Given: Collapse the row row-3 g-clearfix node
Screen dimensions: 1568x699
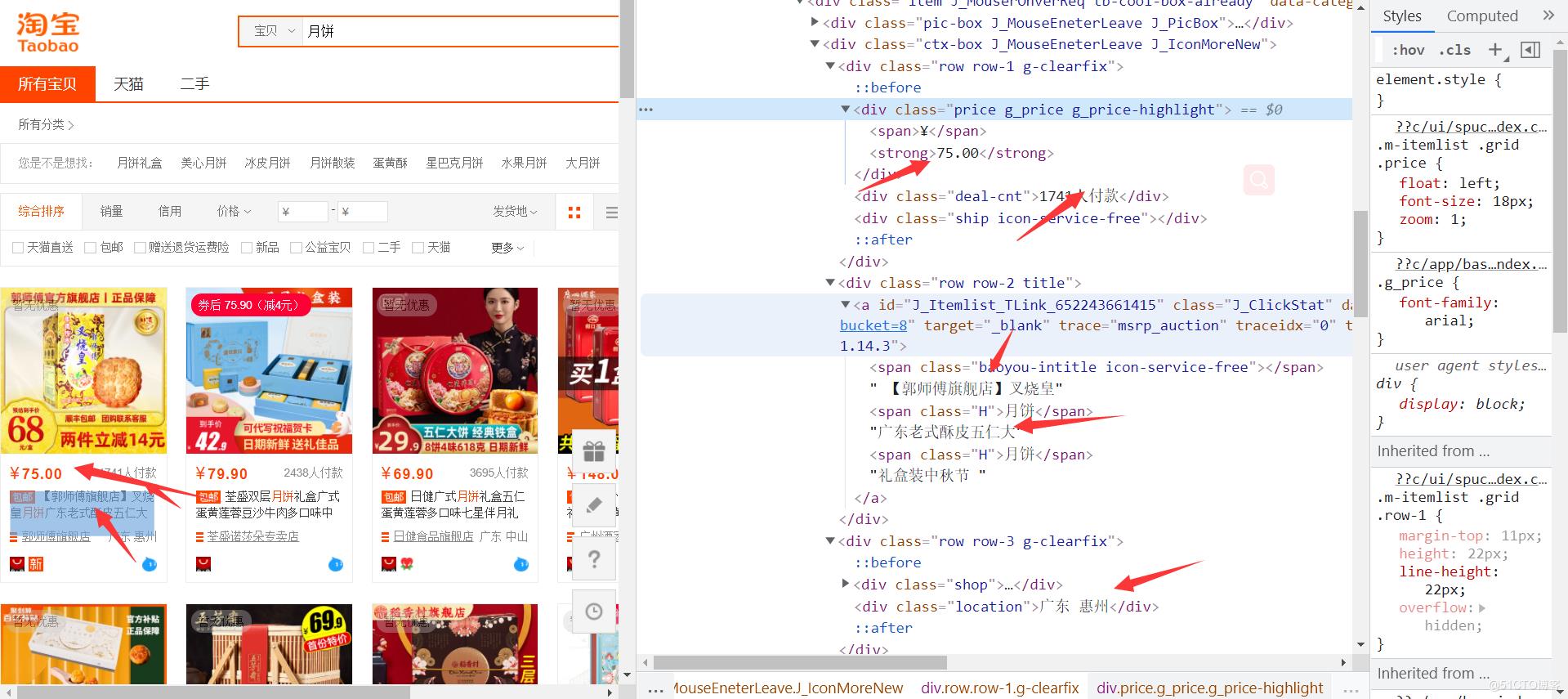Looking at the screenshot, I should click(830, 541).
